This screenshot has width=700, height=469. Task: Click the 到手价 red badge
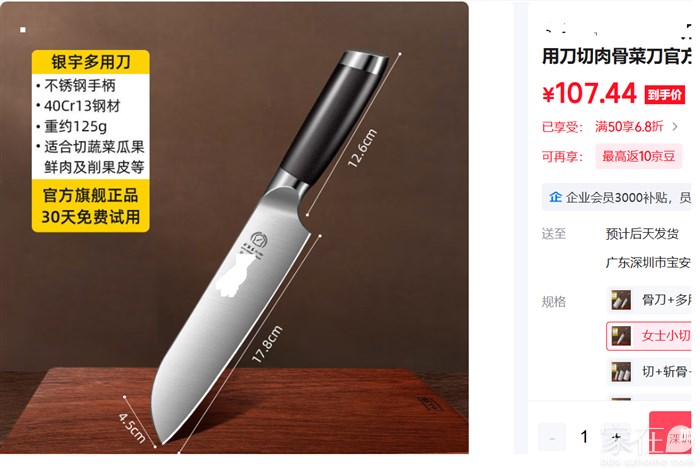(665, 94)
